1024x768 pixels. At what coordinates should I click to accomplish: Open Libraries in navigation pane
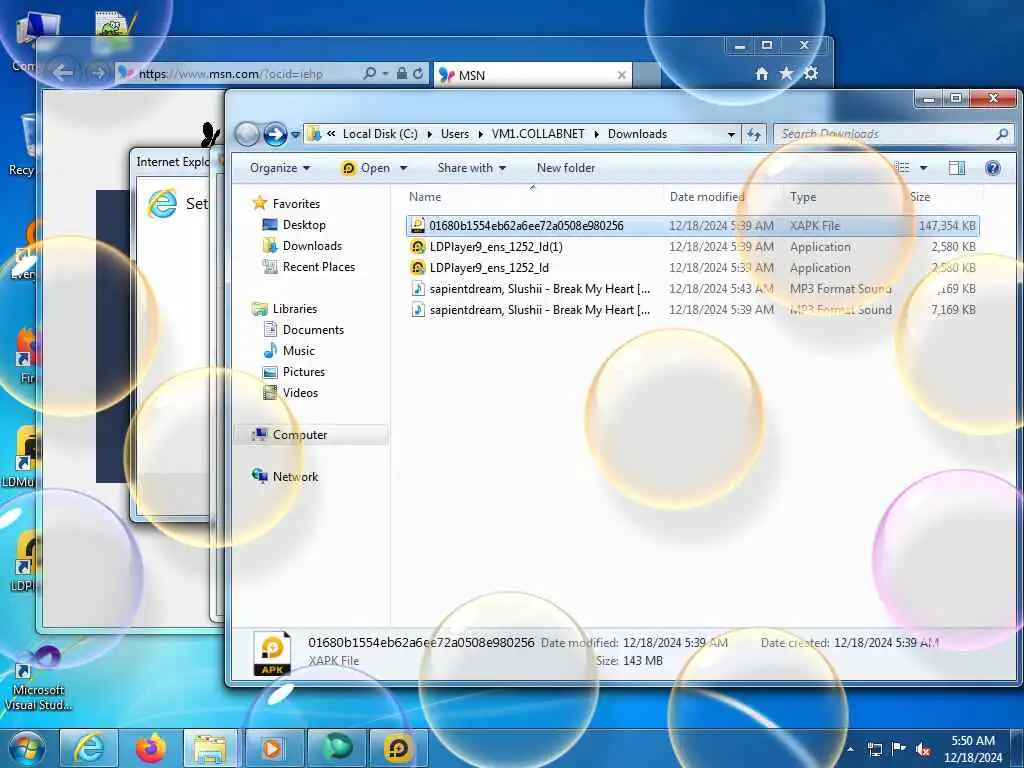295,309
